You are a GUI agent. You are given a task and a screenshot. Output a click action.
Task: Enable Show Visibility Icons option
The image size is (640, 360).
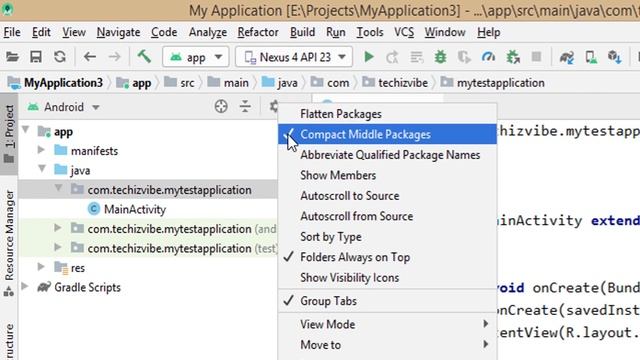point(387,278)
